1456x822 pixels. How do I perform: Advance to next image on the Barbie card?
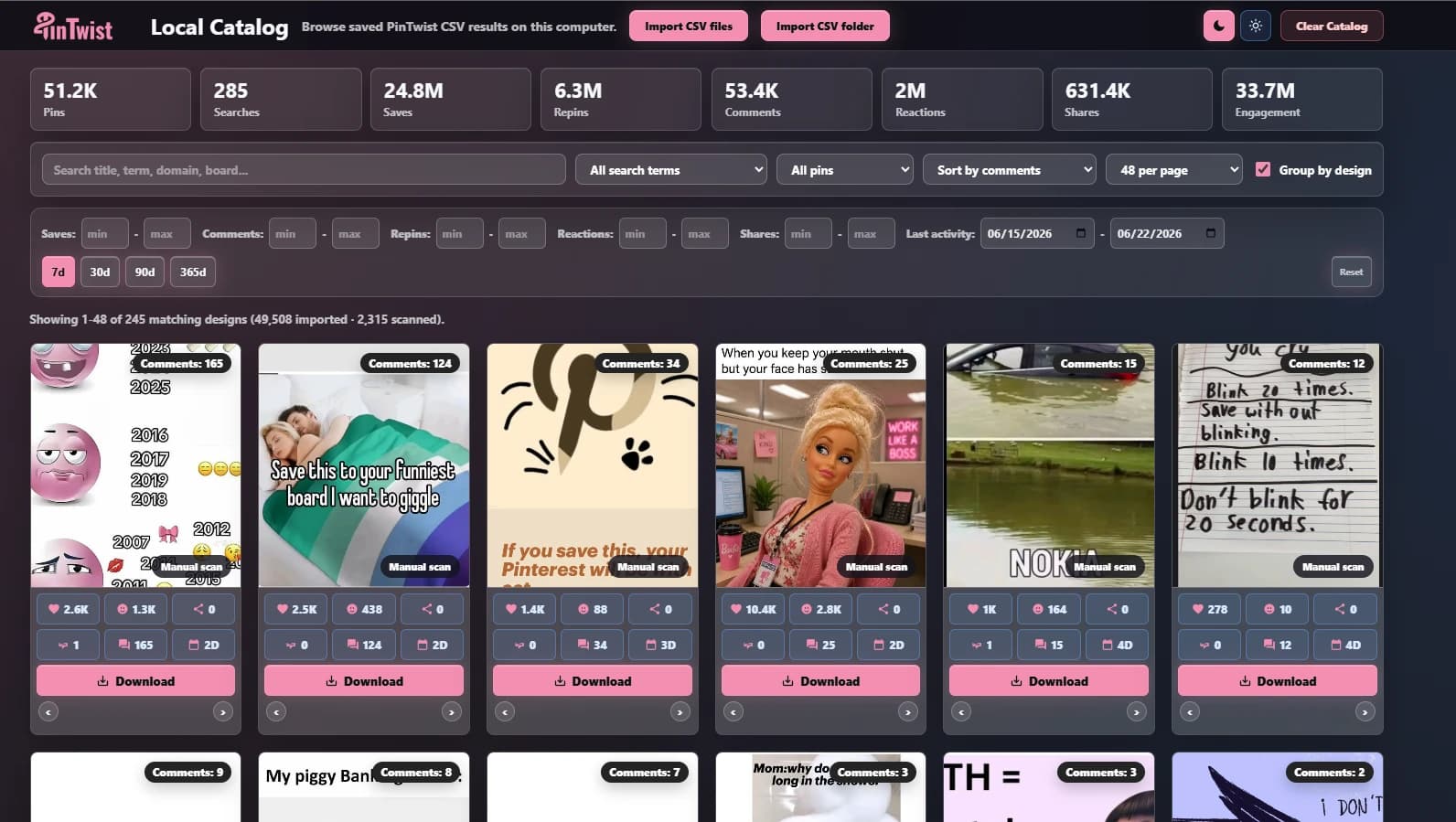[x=907, y=711]
